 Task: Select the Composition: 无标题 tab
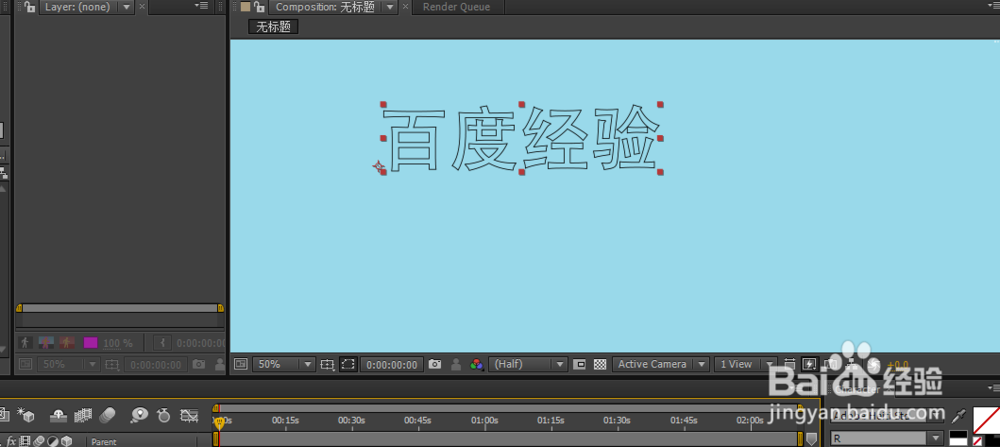[325, 7]
